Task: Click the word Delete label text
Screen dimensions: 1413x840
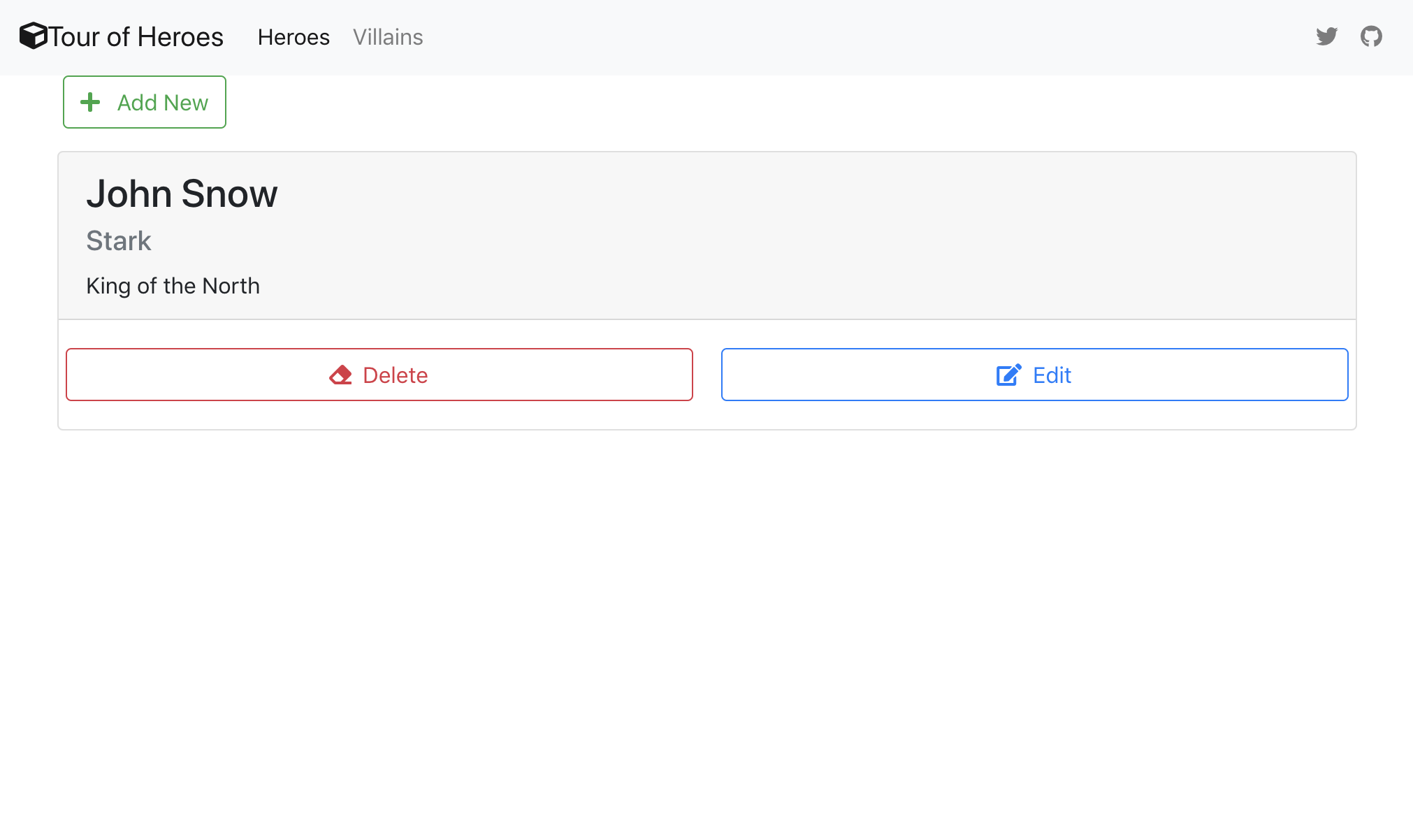Action: pos(396,375)
